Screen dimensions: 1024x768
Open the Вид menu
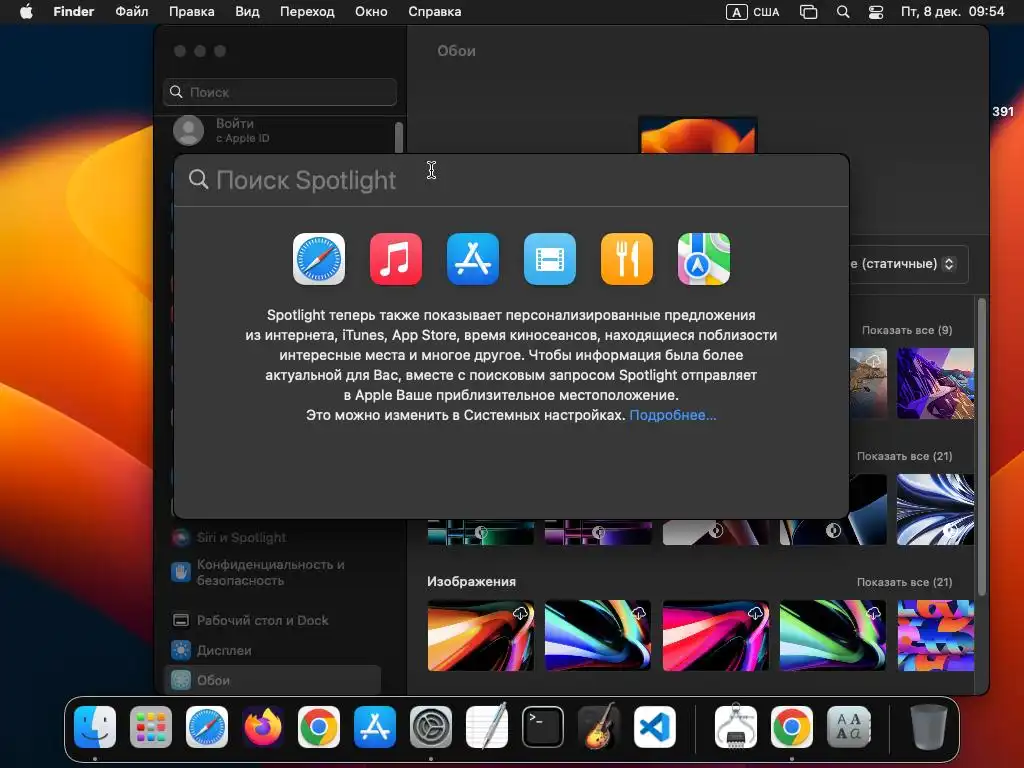click(247, 12)
